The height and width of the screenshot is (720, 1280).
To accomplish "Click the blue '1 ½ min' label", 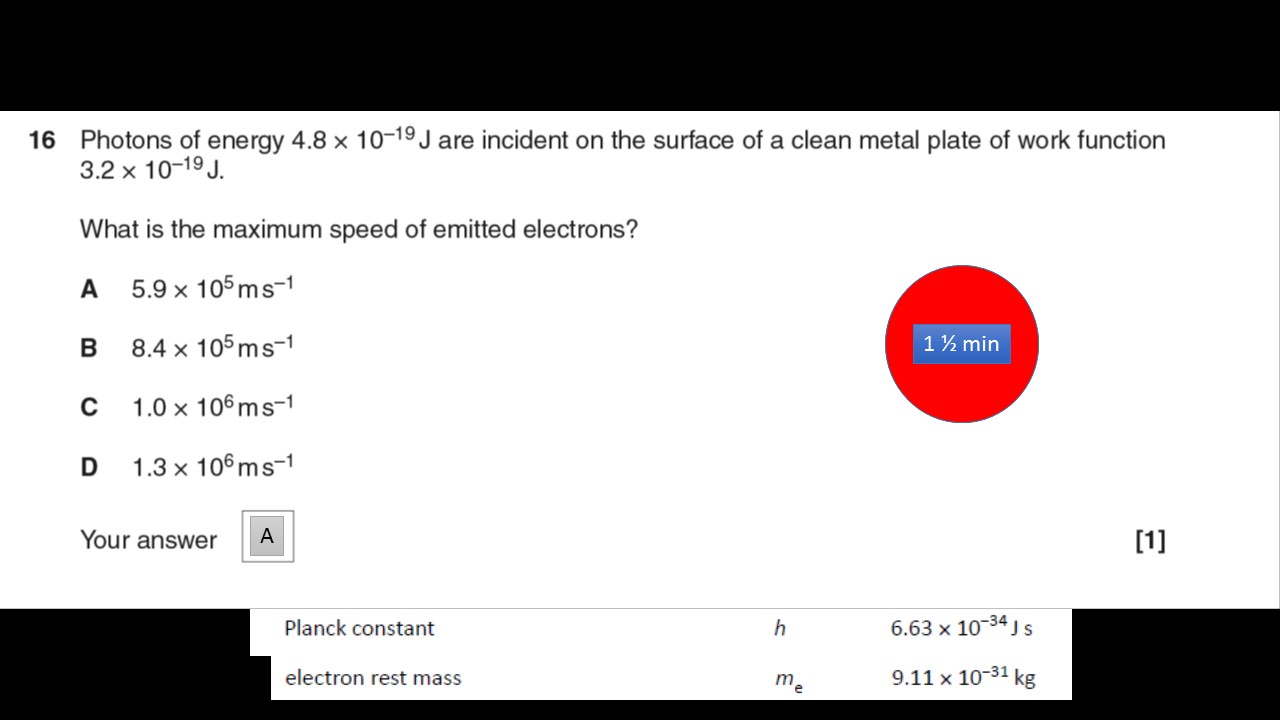I will click(x=962, y=344).
